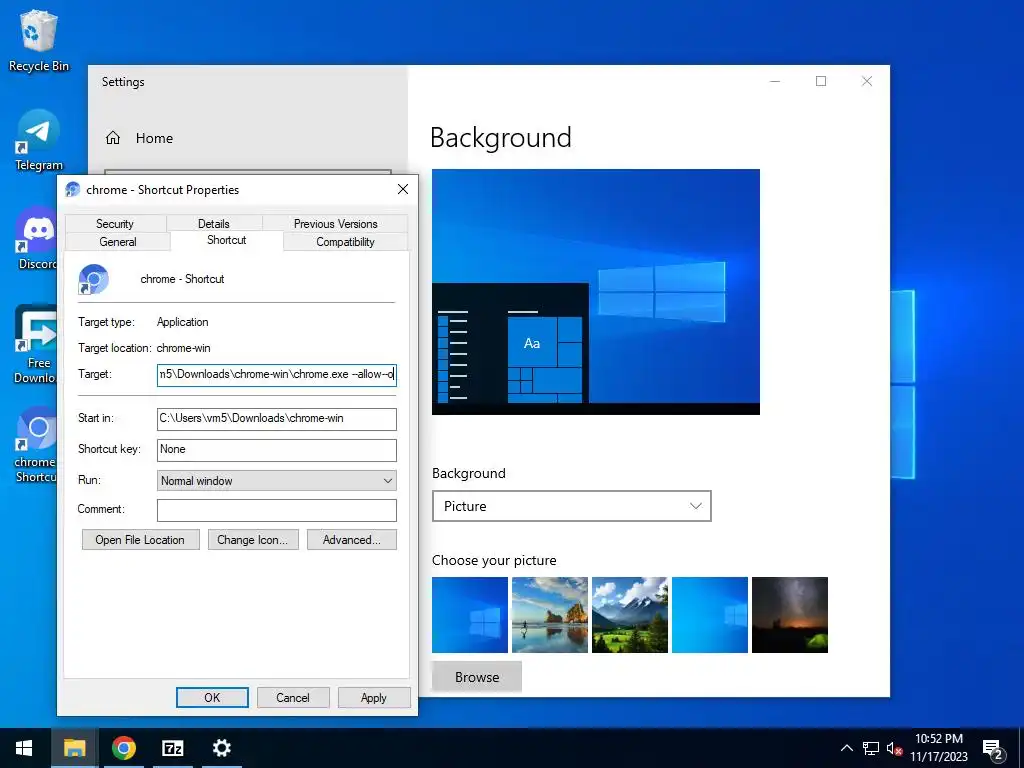Screen dimensions: 1024x768
Task: Expand the Run Normal window dropdown
Action: click(x=276, y=481)
